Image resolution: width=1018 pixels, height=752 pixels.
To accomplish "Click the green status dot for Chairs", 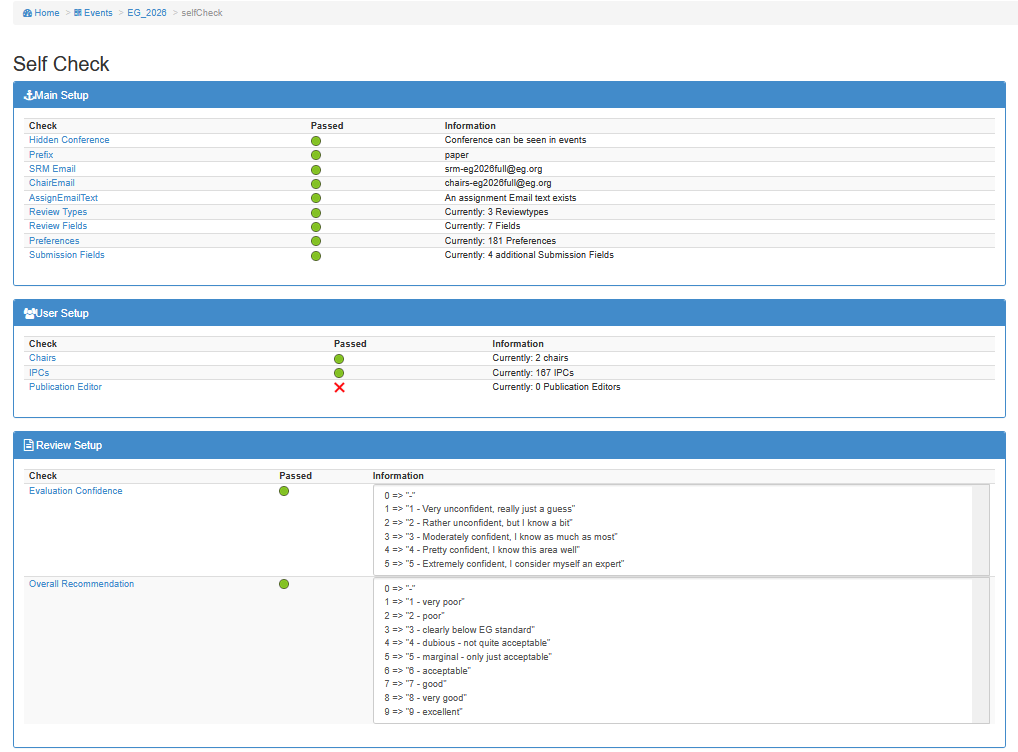I will point(339,359).
